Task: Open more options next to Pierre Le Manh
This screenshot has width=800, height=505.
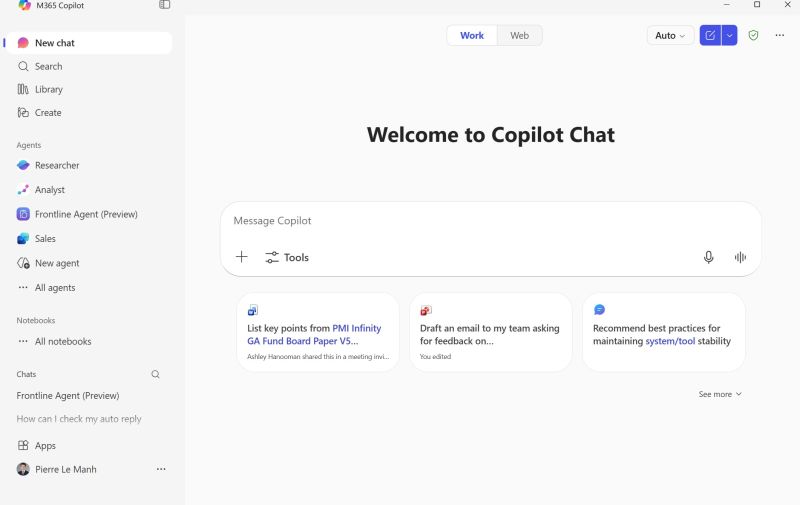Action: 161,469
